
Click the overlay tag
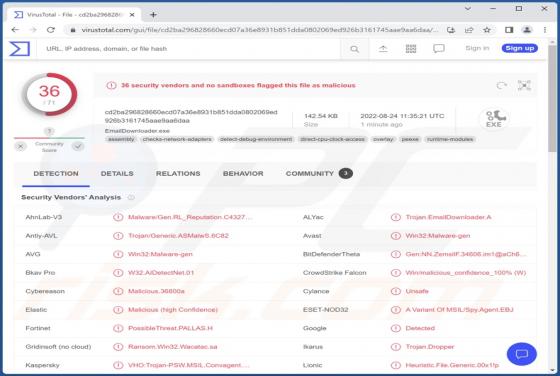click(383, 139)
